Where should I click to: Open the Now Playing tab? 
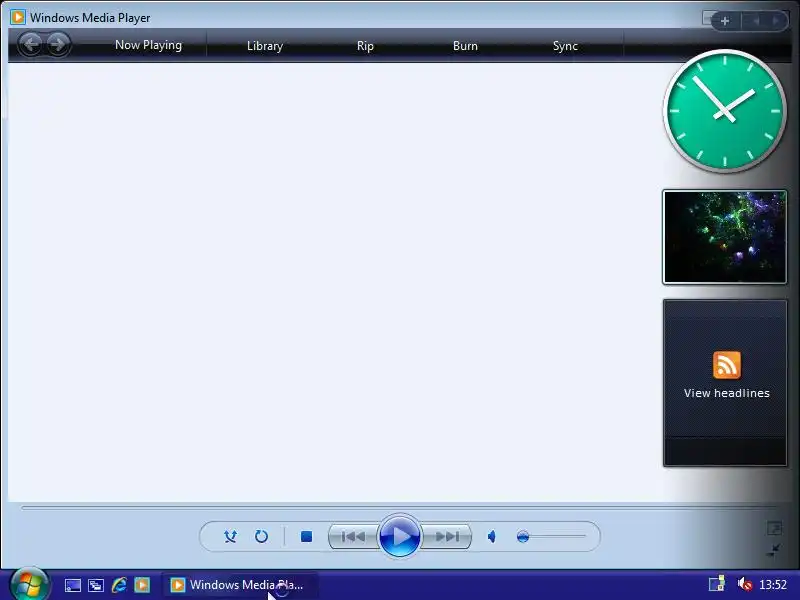[148, 45]
